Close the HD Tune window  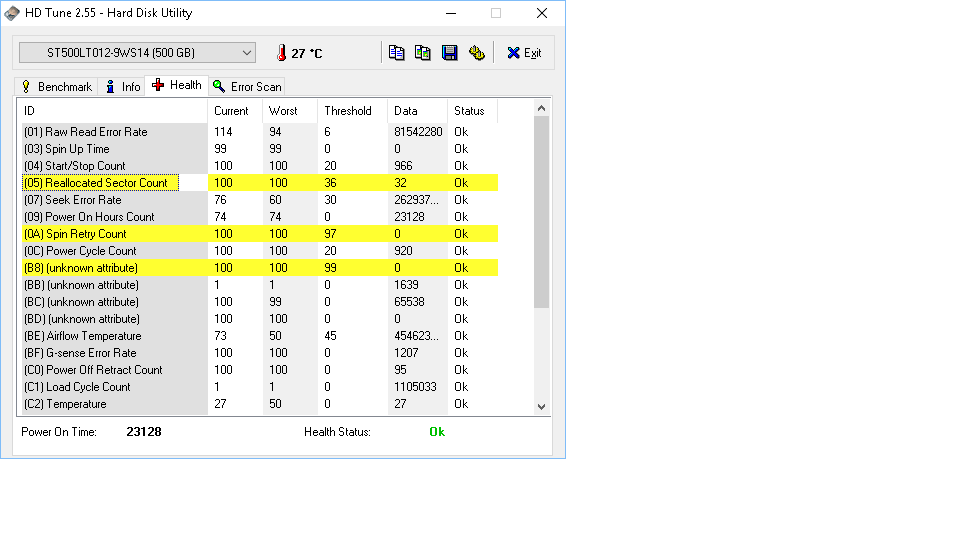click(x=542, y=13)
